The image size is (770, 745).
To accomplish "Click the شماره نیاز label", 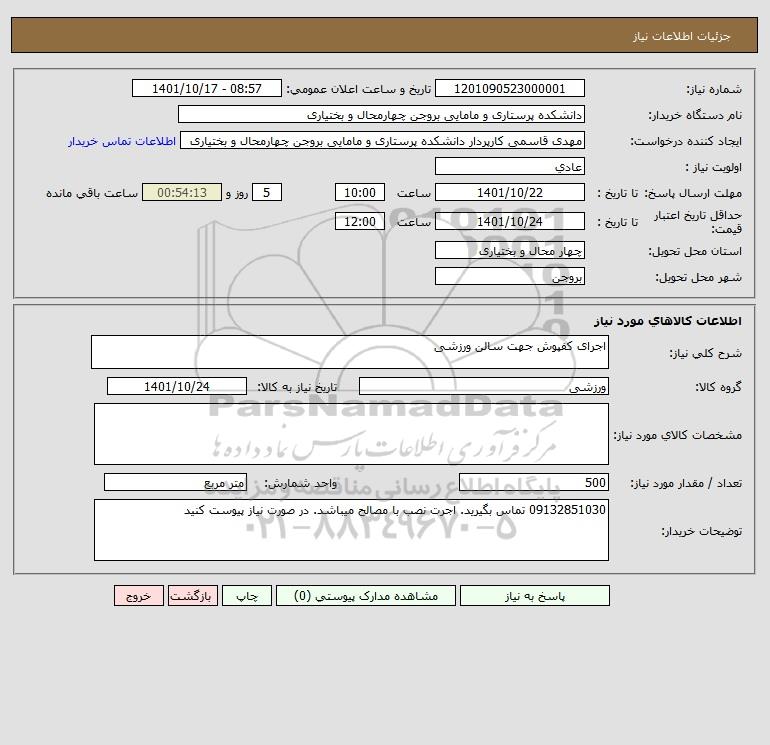I will pyautogui.click(x=714, y=89).
